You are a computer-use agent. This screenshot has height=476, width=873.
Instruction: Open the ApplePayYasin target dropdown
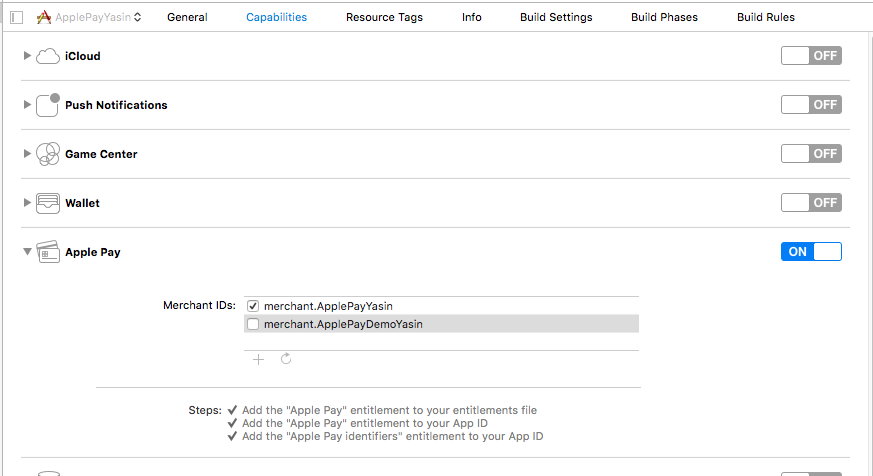pyautogui.click(x=88, y=17)
